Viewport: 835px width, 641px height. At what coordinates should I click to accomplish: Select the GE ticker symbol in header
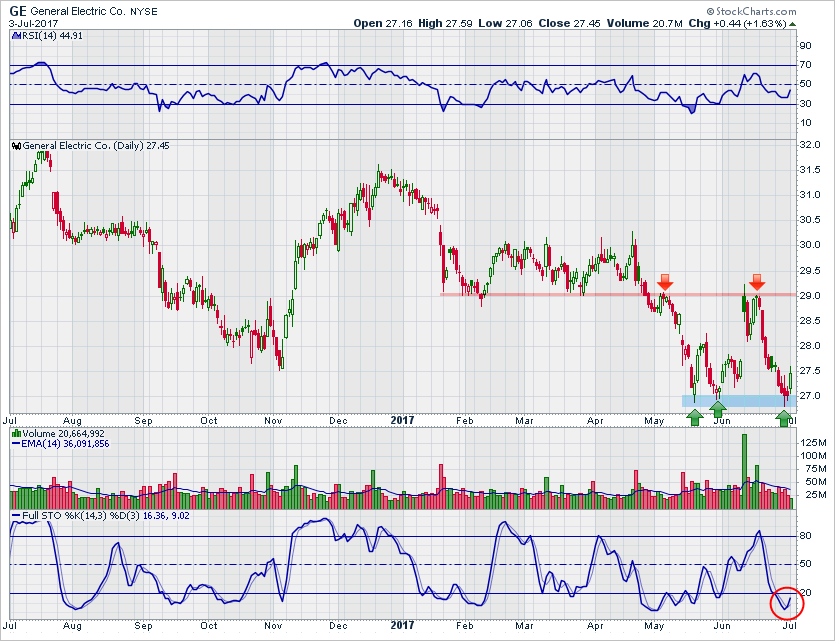[18, 11]
